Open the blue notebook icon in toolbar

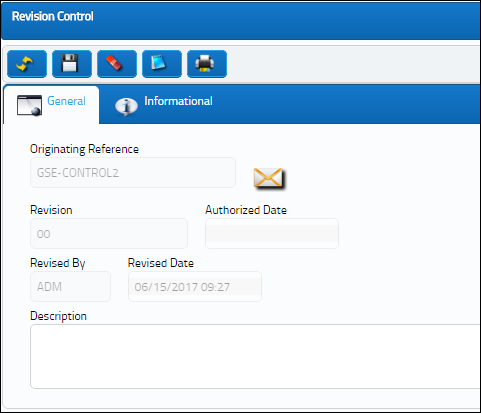tap(162, 64)
